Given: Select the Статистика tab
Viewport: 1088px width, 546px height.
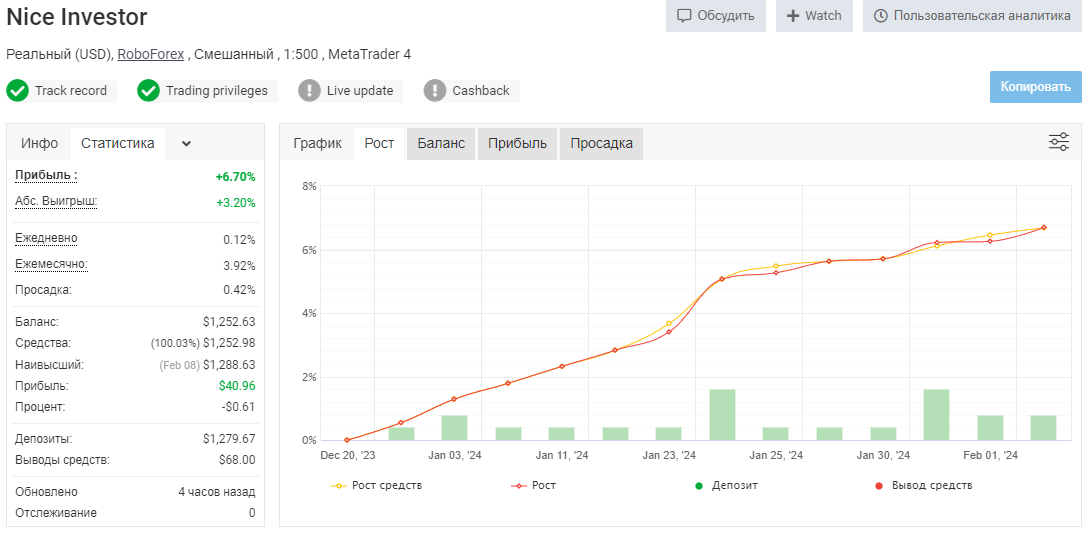Looking at the screenshot, I should point(118,144).
